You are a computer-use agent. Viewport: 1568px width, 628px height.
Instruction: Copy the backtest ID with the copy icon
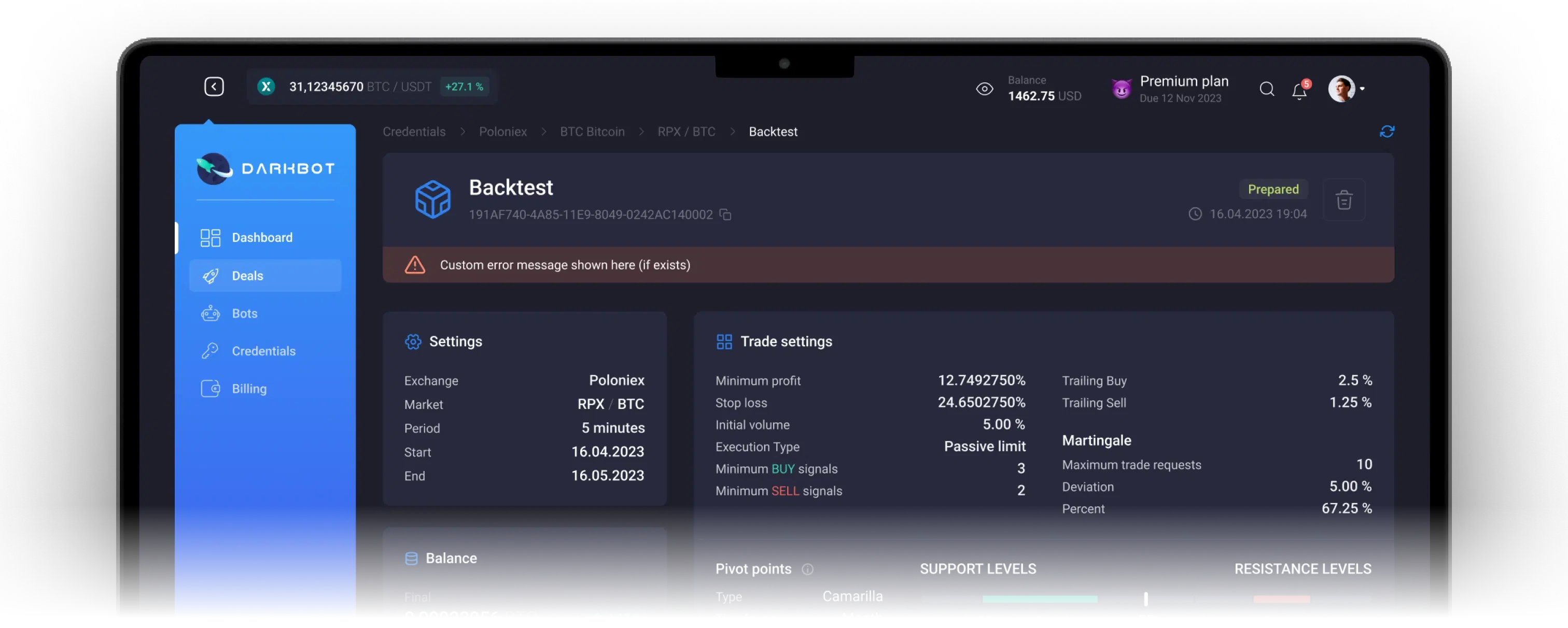pyautogui.click(x=725, y=214)
